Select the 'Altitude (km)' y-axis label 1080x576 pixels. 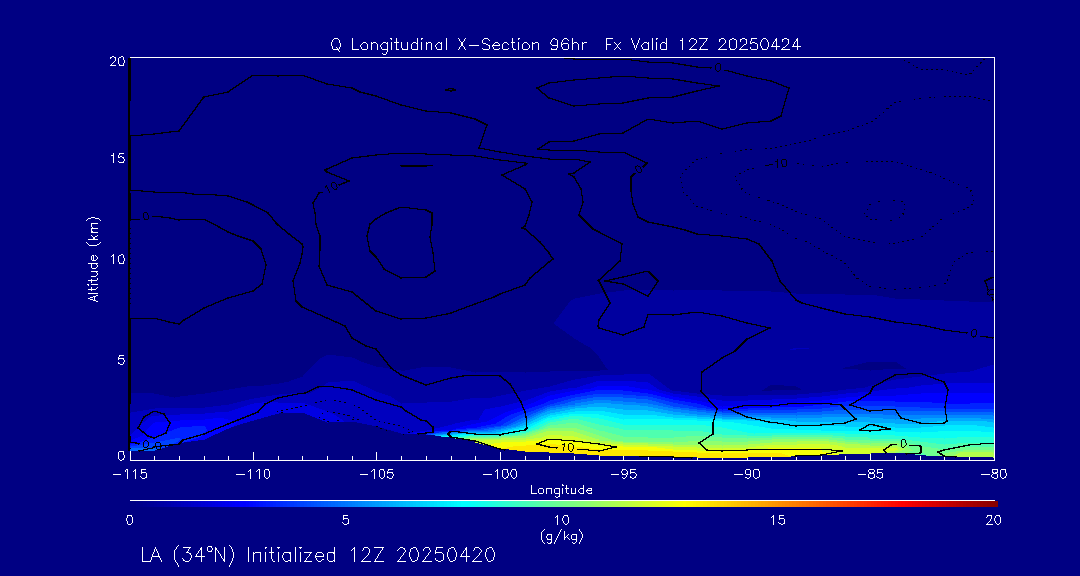[94, 258]
